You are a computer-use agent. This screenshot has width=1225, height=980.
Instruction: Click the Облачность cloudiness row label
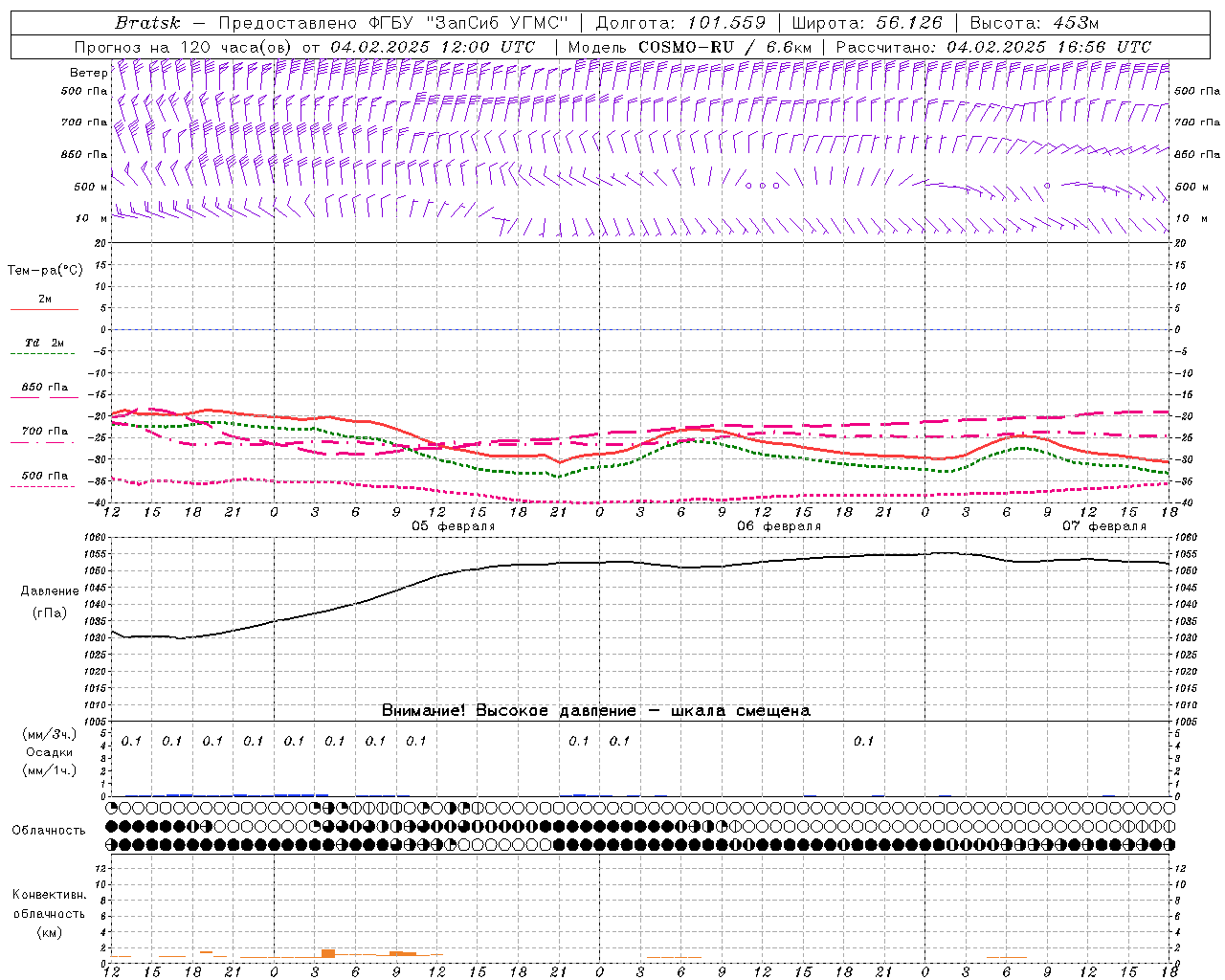[49, 830]
